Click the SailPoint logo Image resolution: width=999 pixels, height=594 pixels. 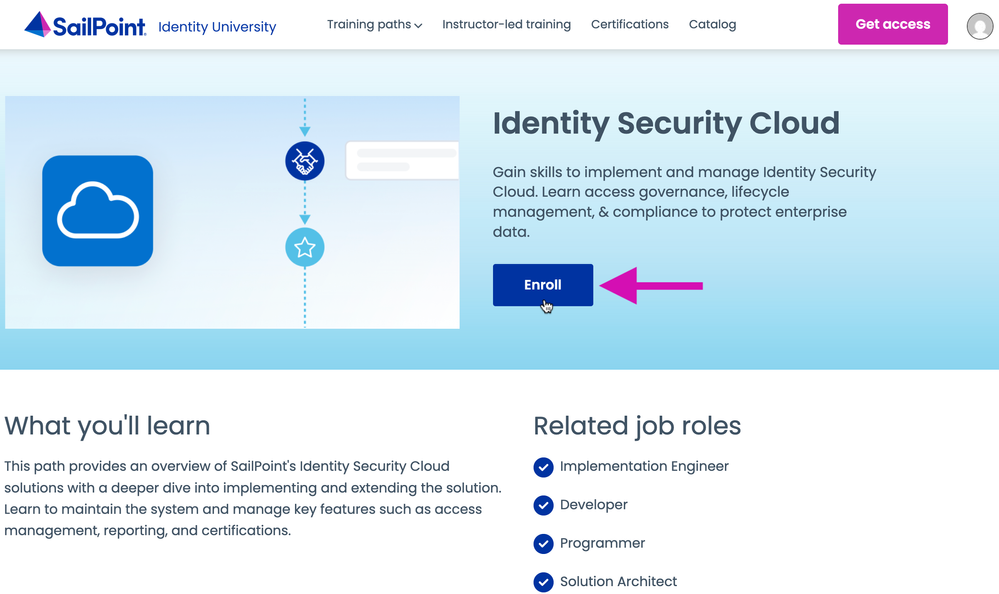[85, 25]
